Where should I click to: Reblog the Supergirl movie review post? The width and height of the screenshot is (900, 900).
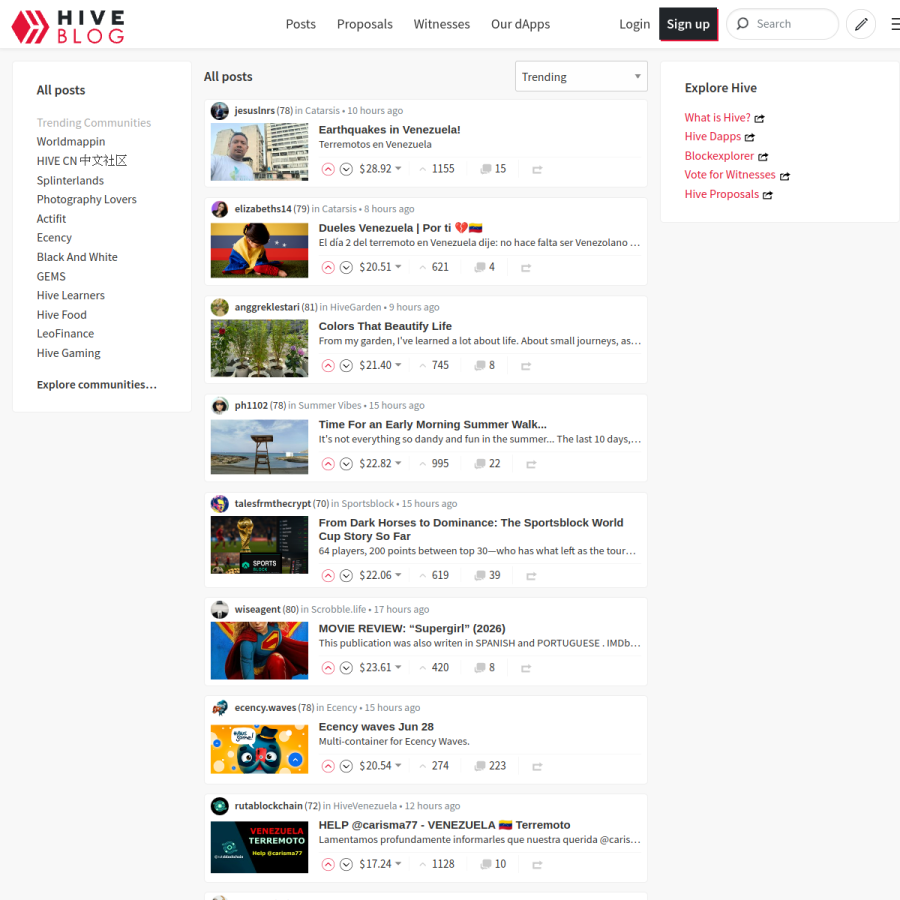[526, 669]
